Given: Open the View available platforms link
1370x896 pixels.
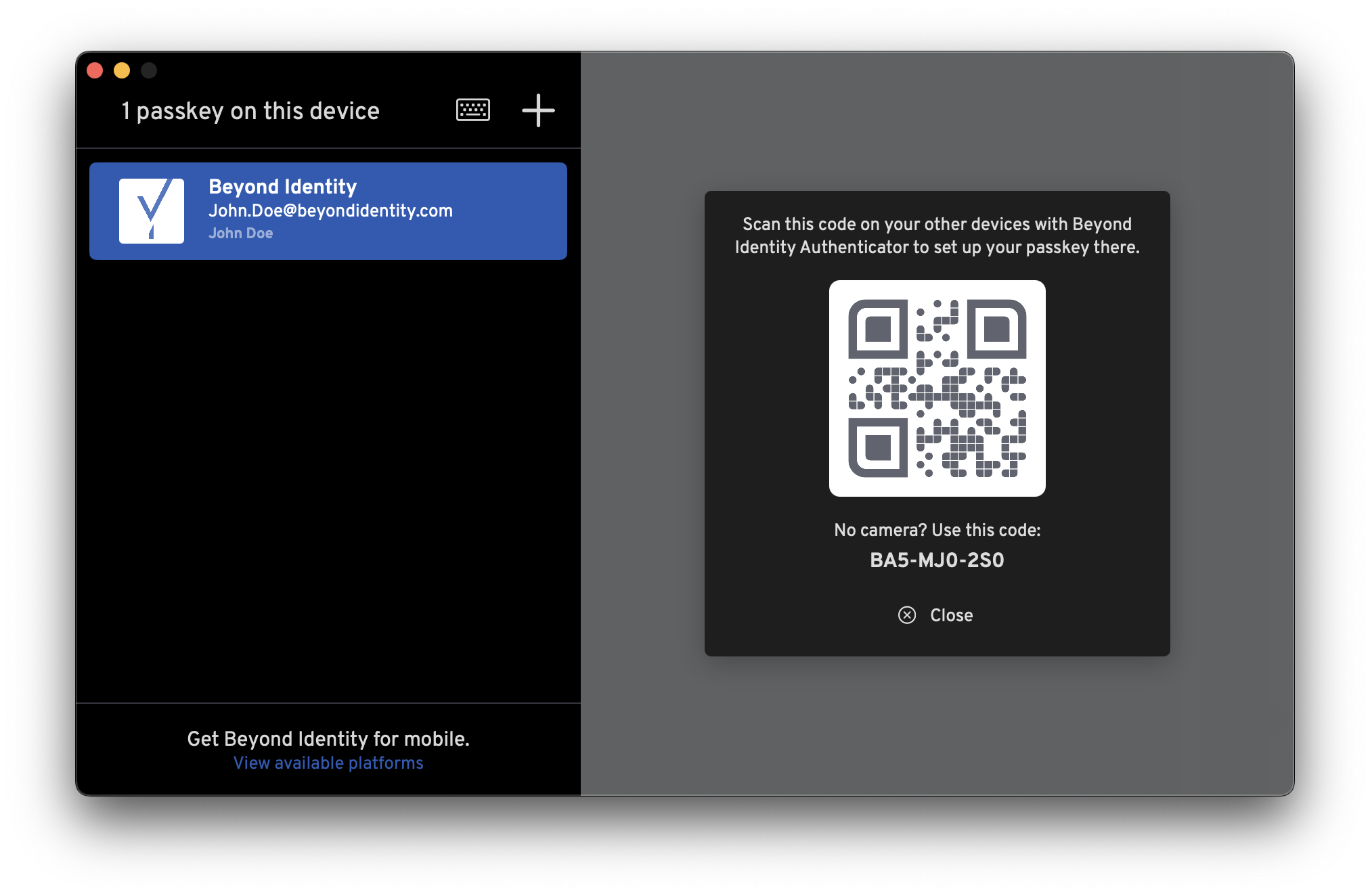Looking at the screenshot, I should click(328, 762).
